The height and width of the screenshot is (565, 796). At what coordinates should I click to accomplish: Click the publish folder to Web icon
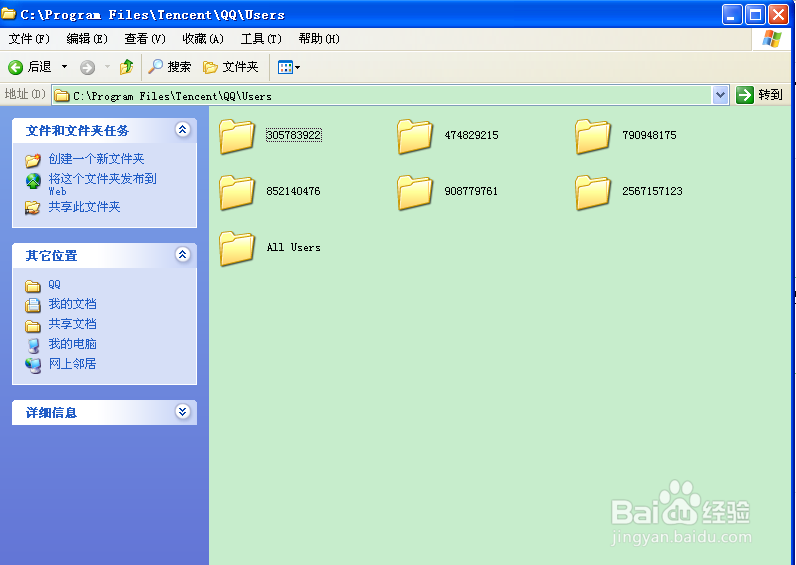pyautogui.click(x=33, y=181)
